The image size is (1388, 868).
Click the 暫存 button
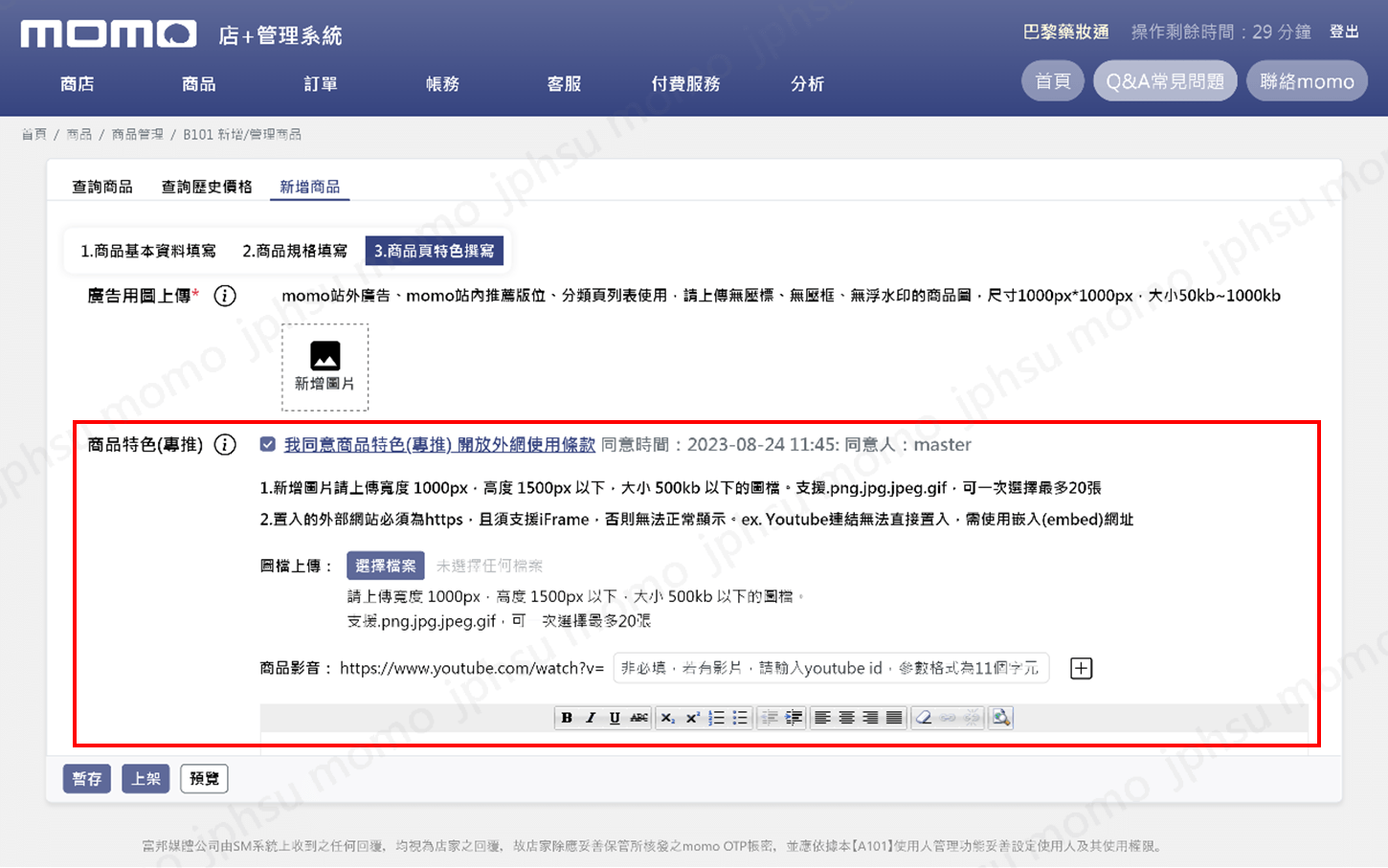[x=87, y=779]
